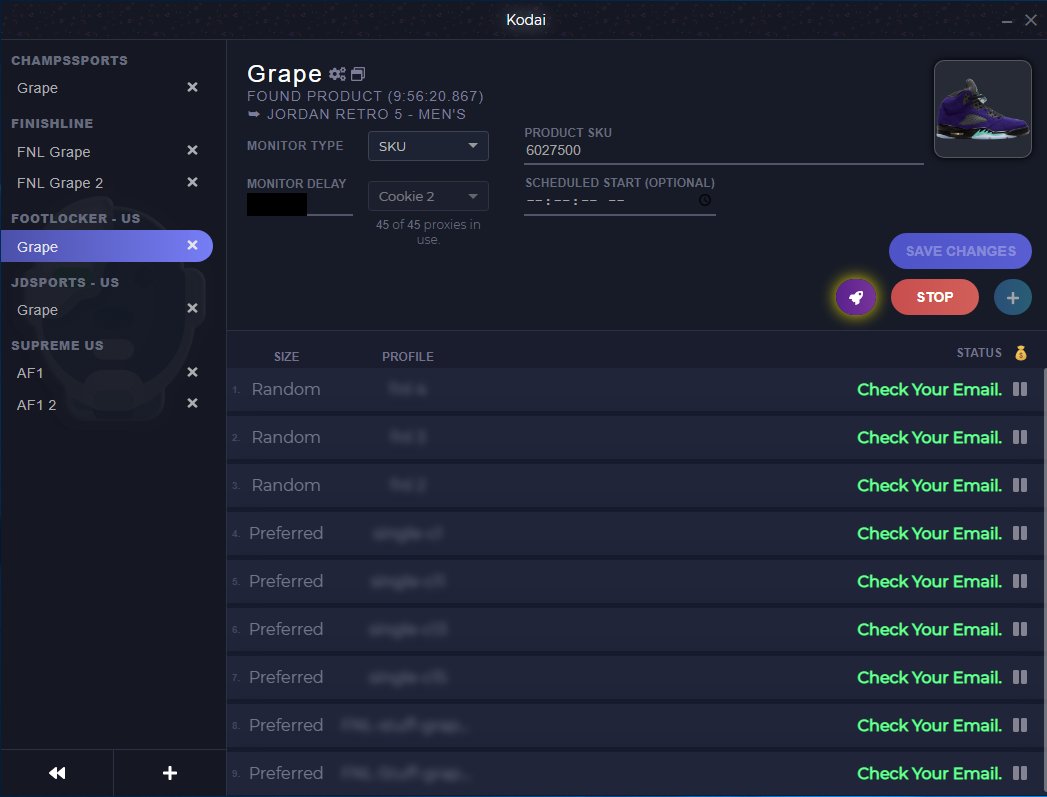Pause task 3 in the task list
Viewport: 1047px width, 797px height.
coord(1020,485)
